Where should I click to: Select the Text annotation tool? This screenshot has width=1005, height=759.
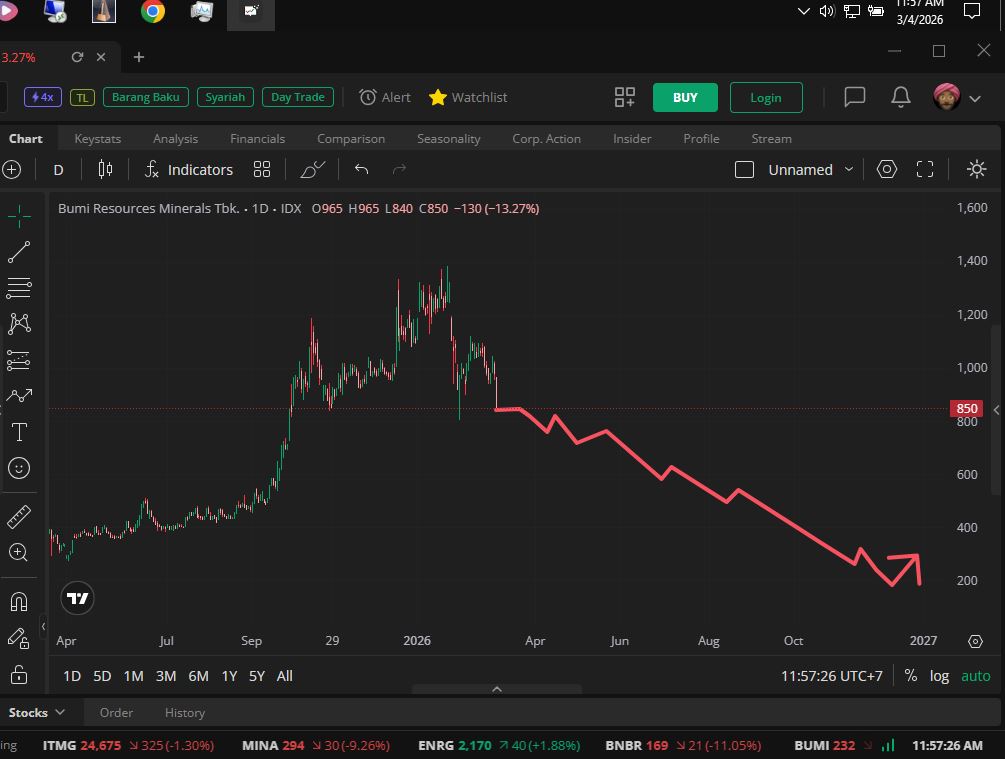19,432
